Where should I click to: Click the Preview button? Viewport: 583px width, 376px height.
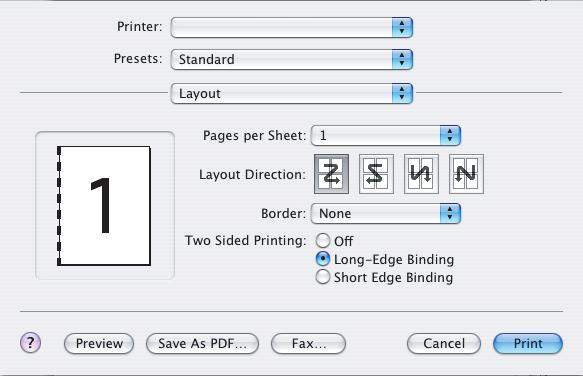(x=99, y=343)
